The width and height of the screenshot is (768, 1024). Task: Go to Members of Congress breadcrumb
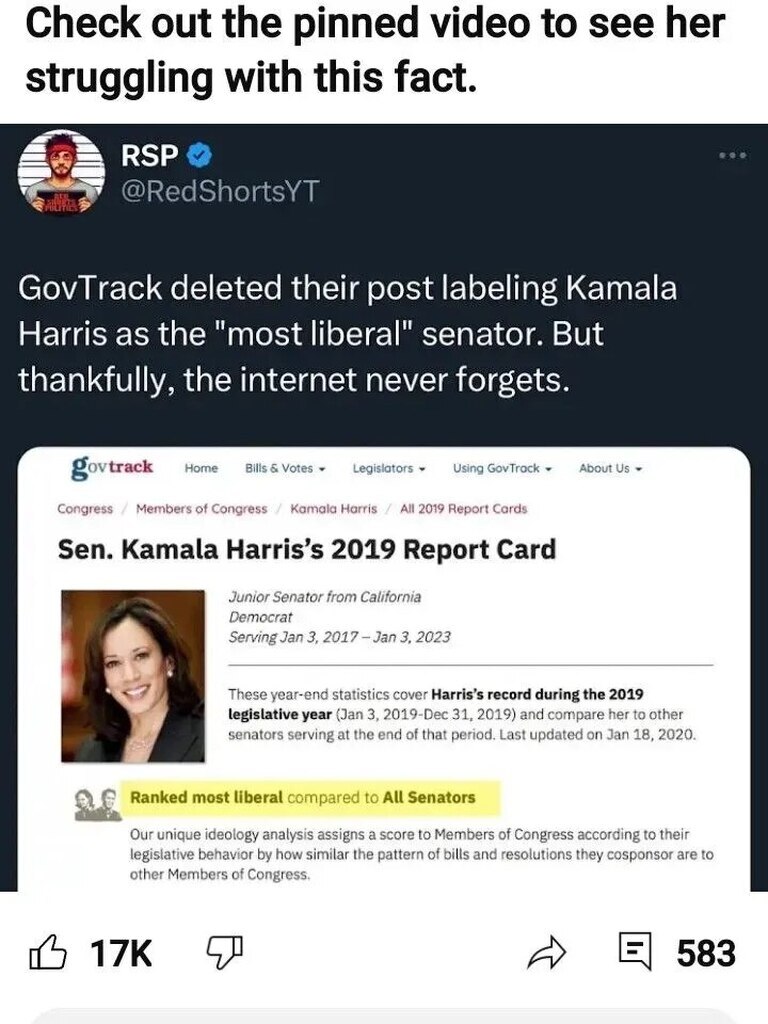[x=201, y=508]
